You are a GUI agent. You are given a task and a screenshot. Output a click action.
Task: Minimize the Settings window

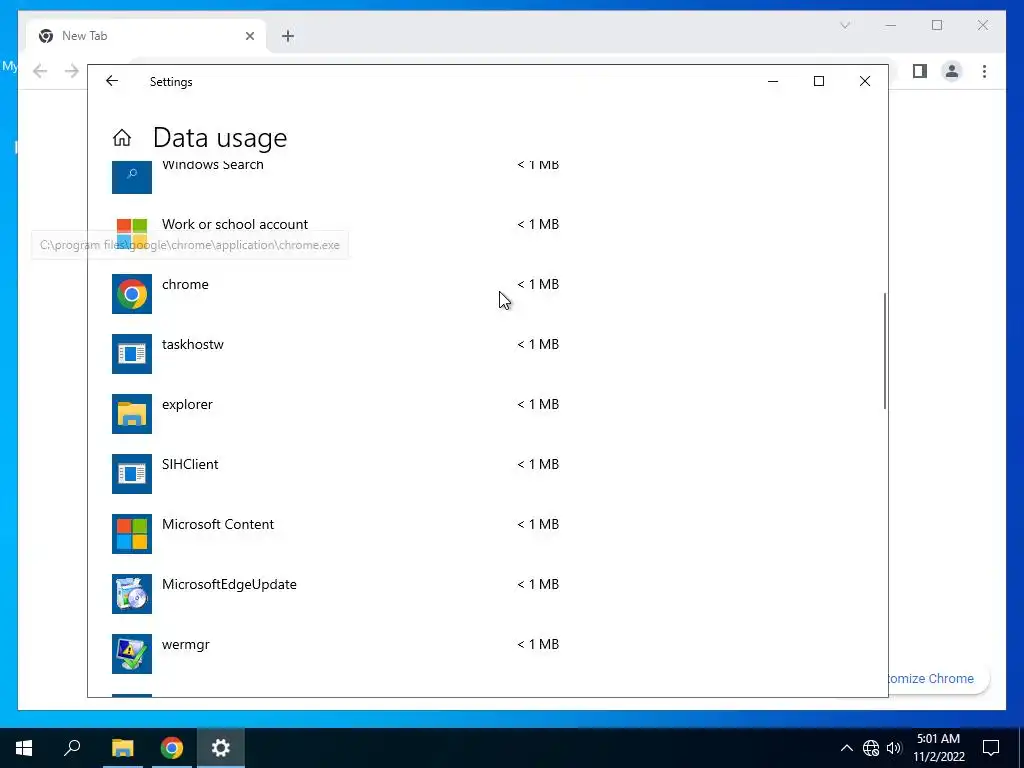coord(773,81)
